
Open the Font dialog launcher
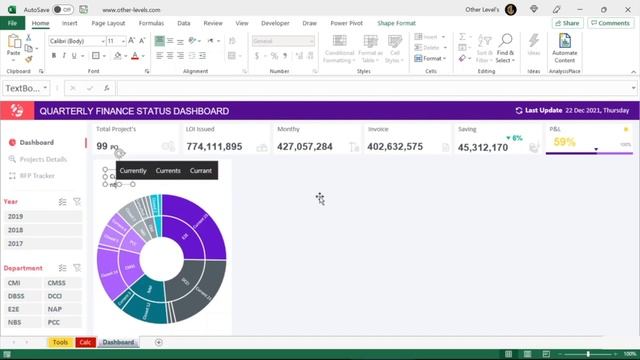pos(147,71)
